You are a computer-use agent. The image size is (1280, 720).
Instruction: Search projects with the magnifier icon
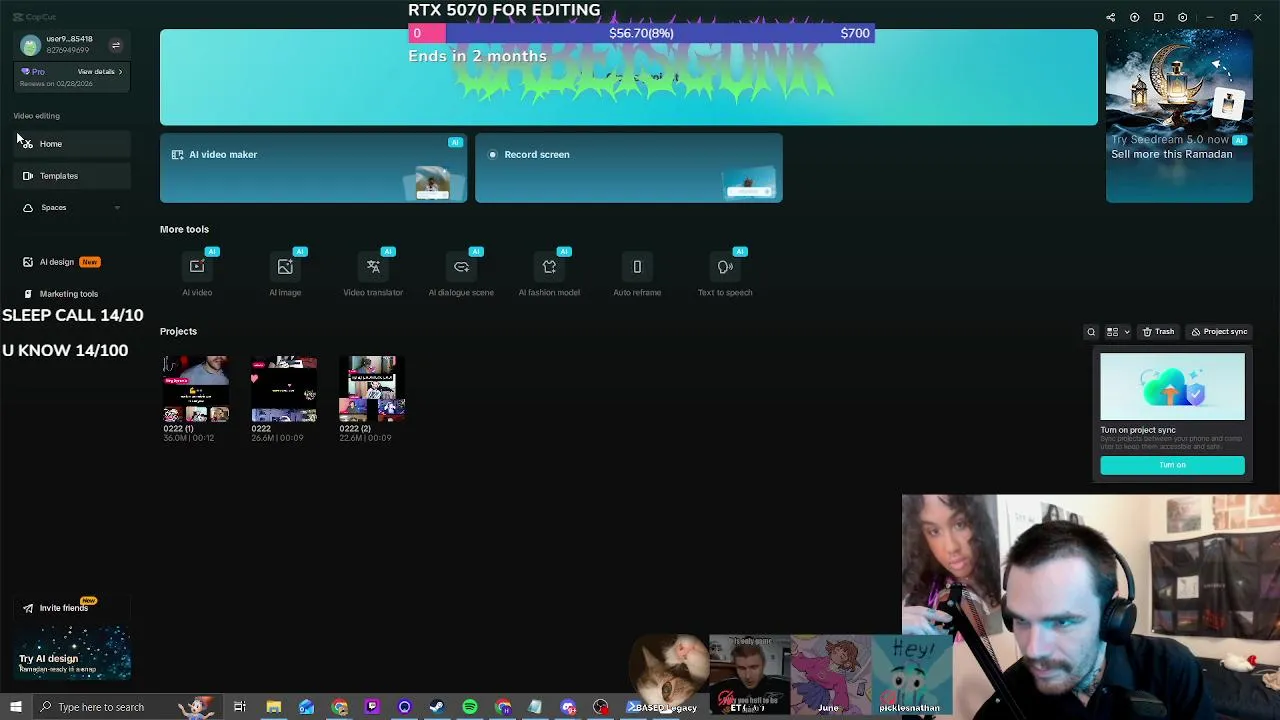click(x=1091, y=332)
